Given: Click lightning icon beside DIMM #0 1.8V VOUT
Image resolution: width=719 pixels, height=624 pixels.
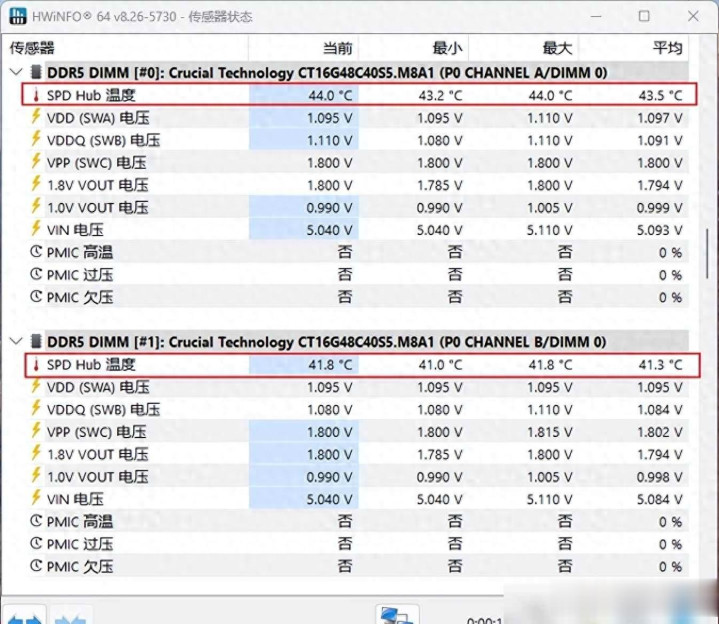Looking at the screenshot, I should (x=36, y=184).
